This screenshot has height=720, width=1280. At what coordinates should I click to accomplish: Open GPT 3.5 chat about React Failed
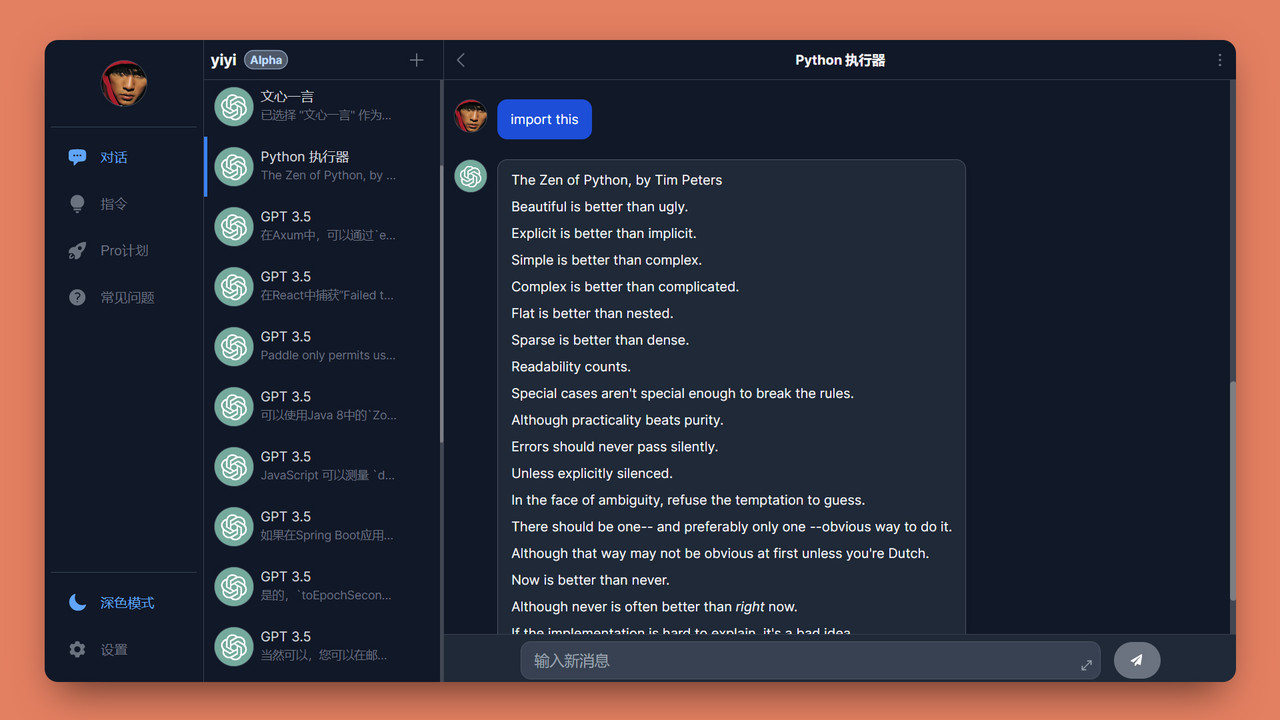click(x=322, y=286)
